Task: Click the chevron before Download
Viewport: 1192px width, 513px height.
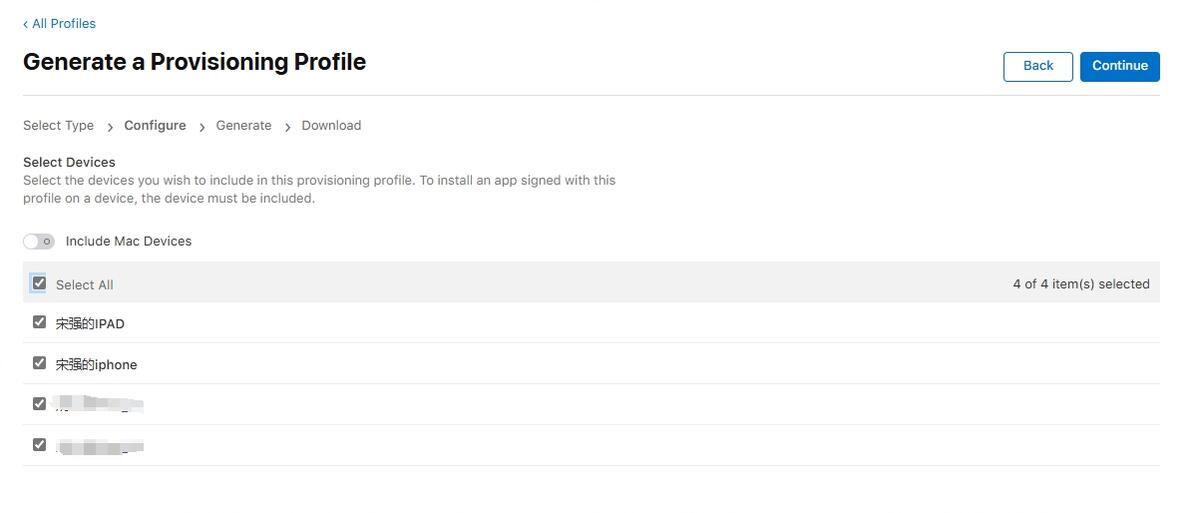Action: tap(288, 127)
